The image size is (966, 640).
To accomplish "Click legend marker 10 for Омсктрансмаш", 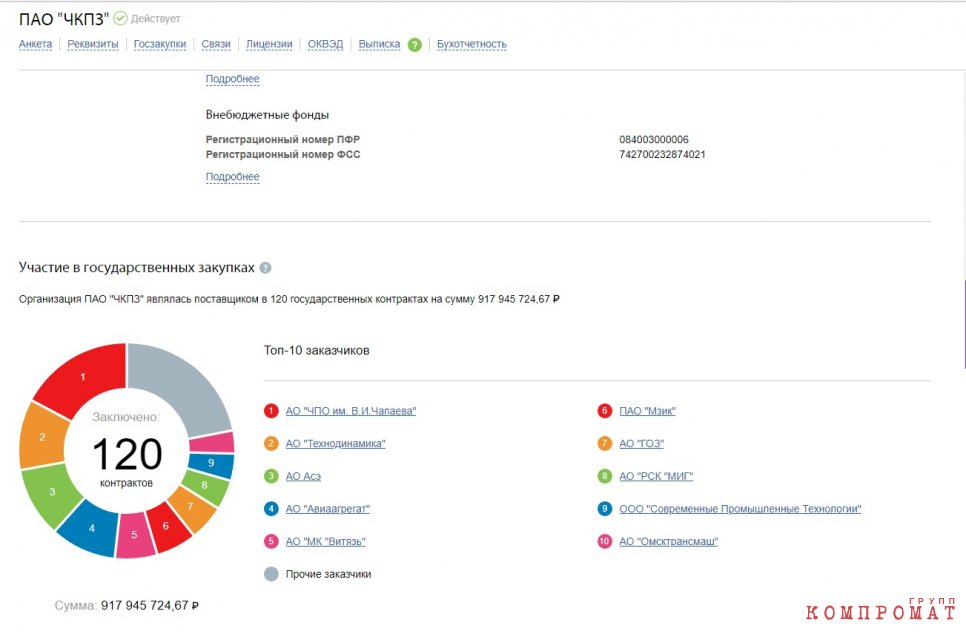I will tap(604, 541).
